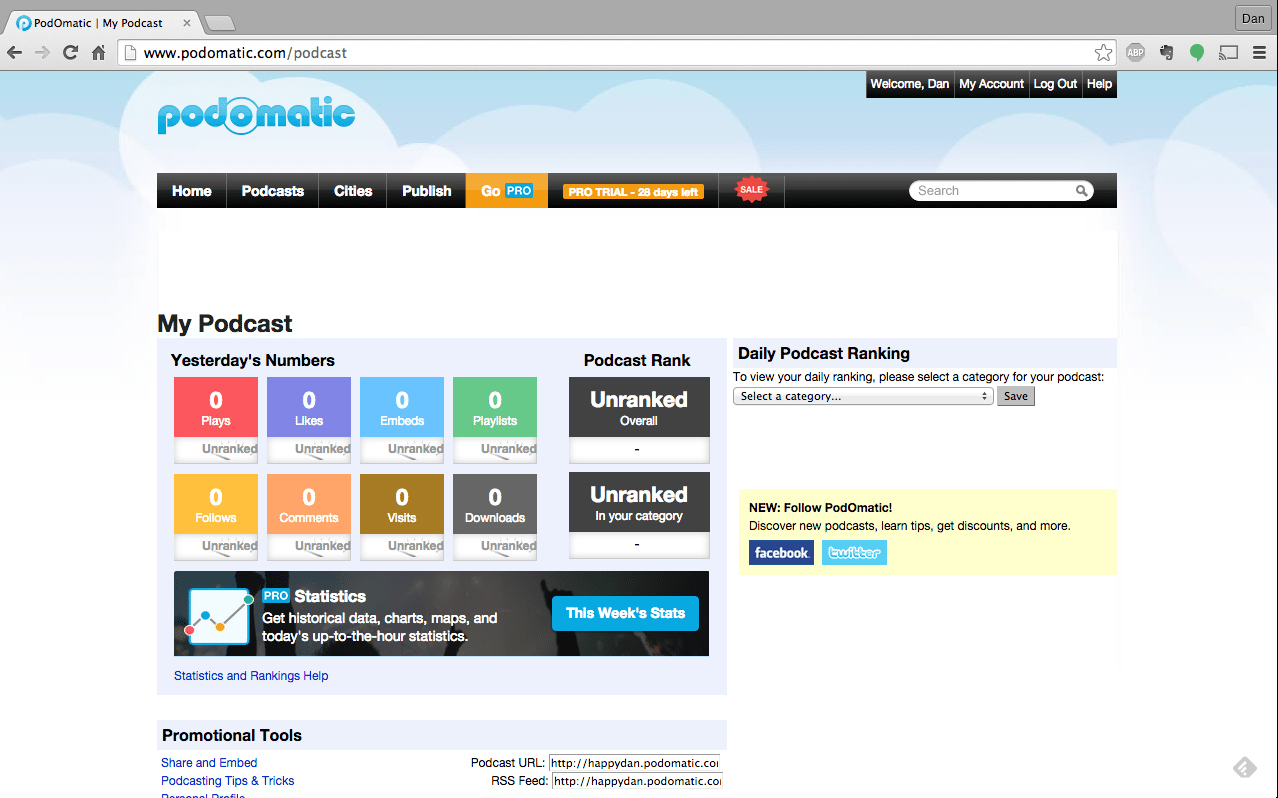Click Unranked In your category box
This screenshot has width=1278, height=798.
639,502
